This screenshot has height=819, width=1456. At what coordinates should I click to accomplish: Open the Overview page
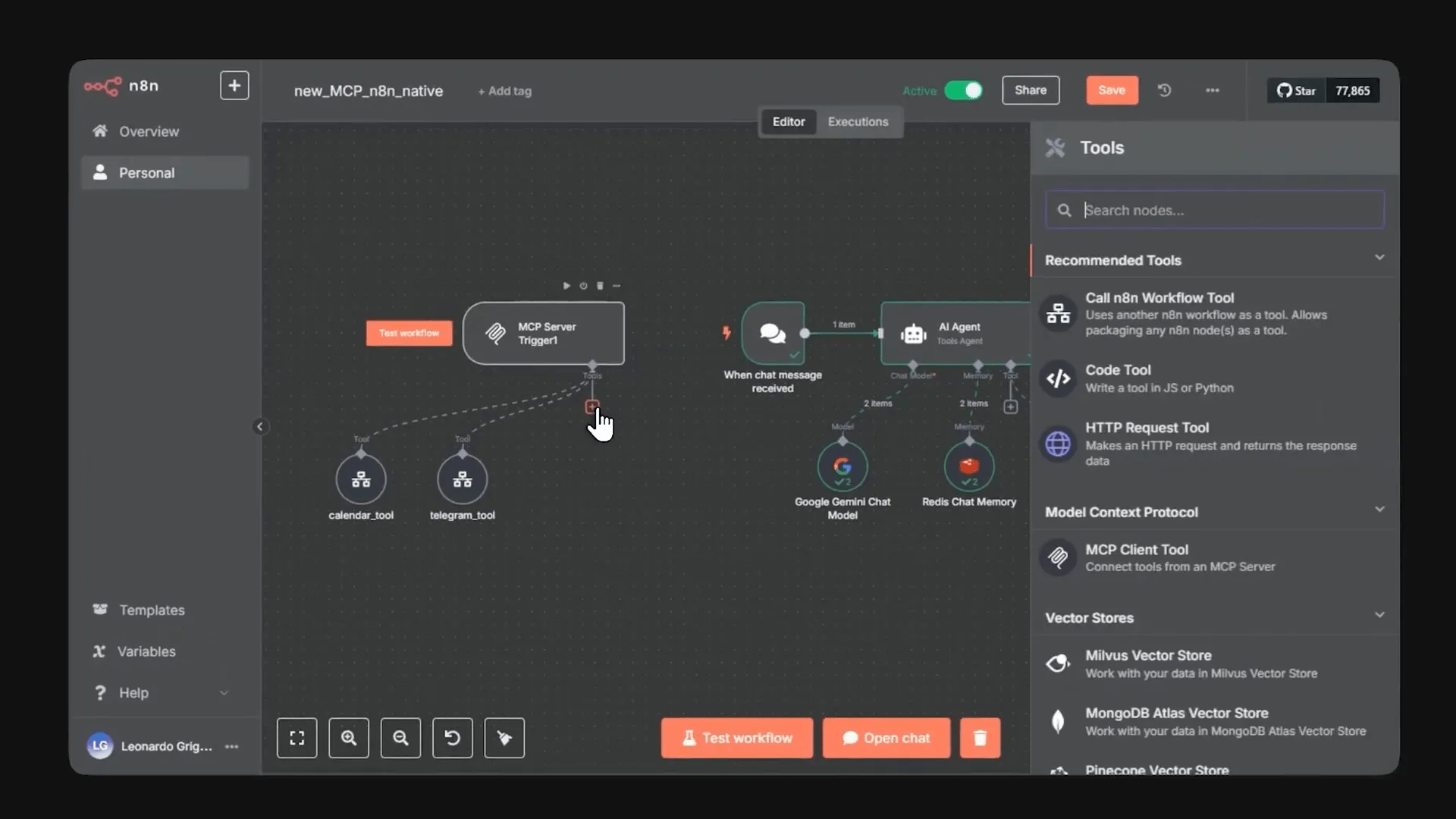pos(165,131)
